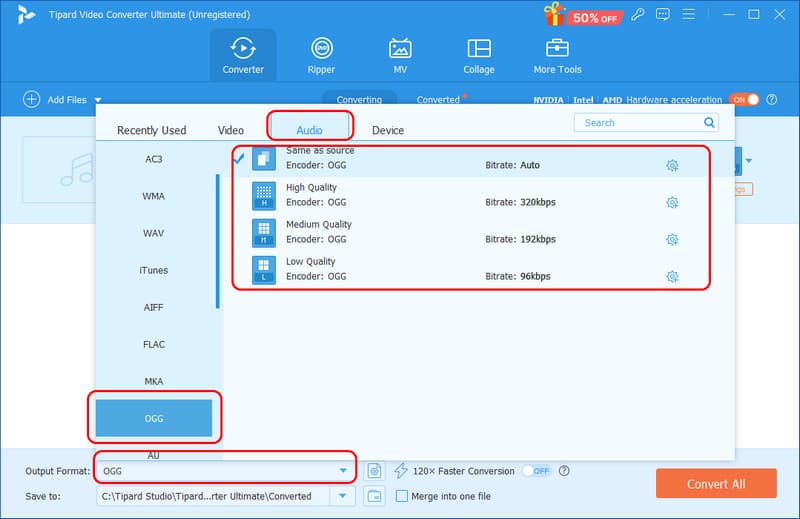Click the Convert All button
800x519 pixels.
716,483
